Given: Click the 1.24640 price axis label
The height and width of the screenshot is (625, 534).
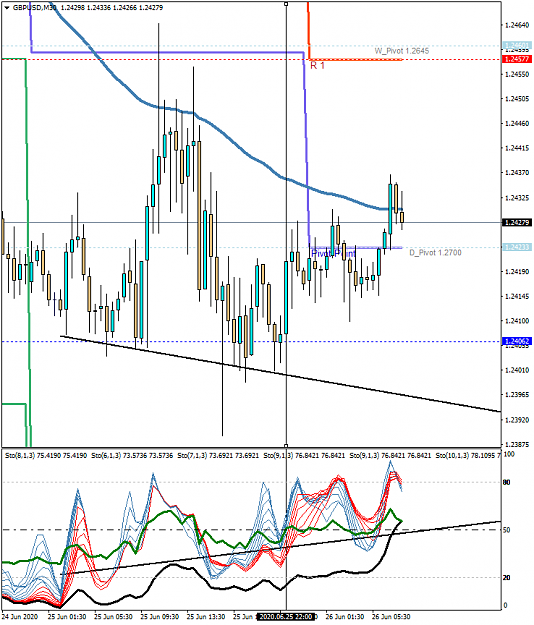Looking at the screenshot, I should coord(517,25).
